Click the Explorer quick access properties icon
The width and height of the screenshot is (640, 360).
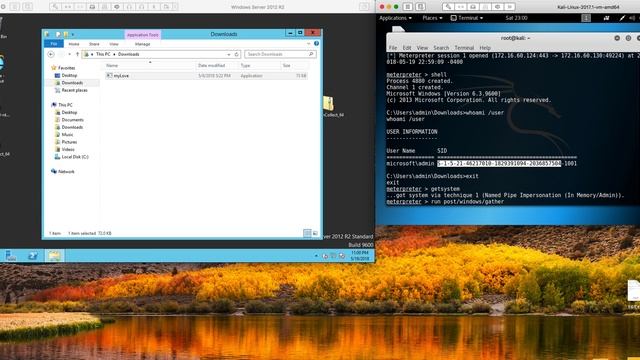coord(58,34)
